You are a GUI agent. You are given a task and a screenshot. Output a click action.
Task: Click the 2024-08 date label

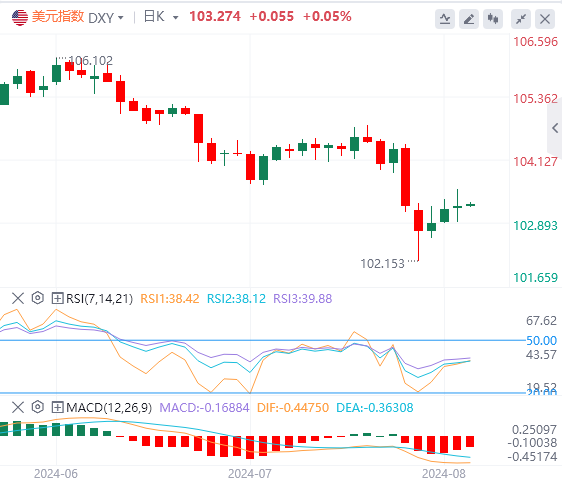pos(444,474)
